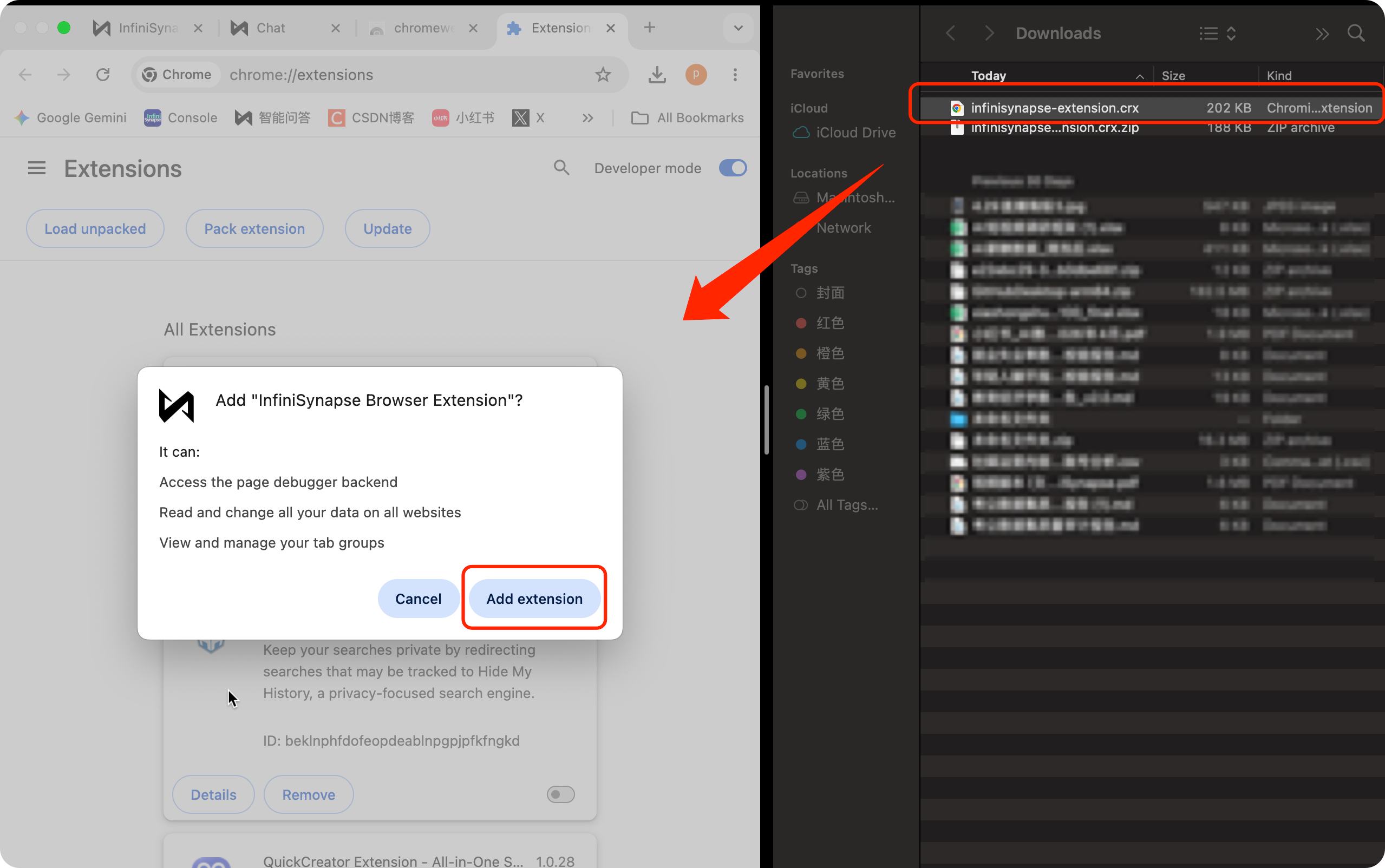Click the Chrome site info chip
This screenshot has height=868, width=1385.
[x=178, y=75]
